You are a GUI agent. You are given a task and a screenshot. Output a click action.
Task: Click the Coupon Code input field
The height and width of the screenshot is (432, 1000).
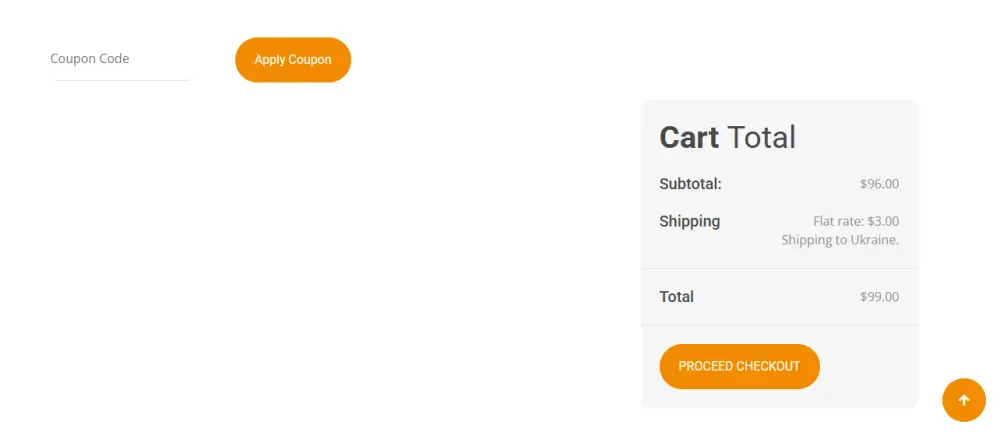[120, 59]
